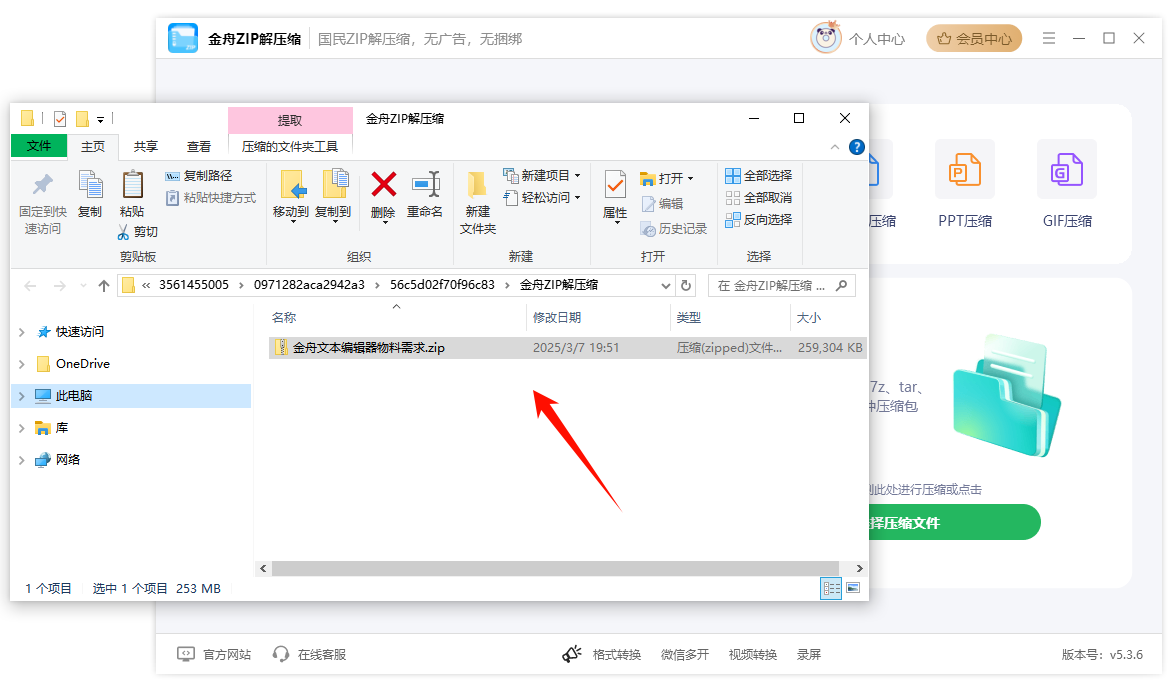This screenshot has height=682, width=1173.
Task: Click breadcrumb segment 3561455005
Action: coord(194,285)
